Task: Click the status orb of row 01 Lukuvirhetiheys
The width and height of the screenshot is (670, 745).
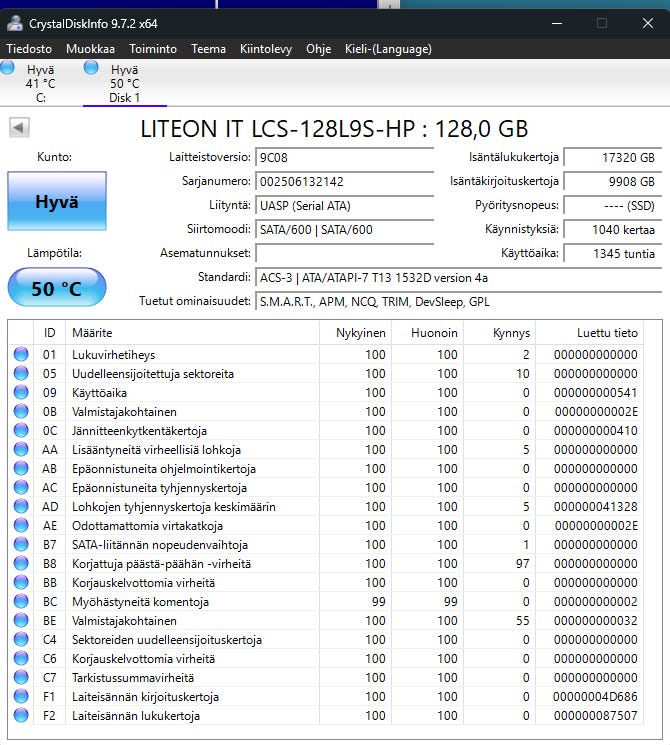Action: point(21,354)
